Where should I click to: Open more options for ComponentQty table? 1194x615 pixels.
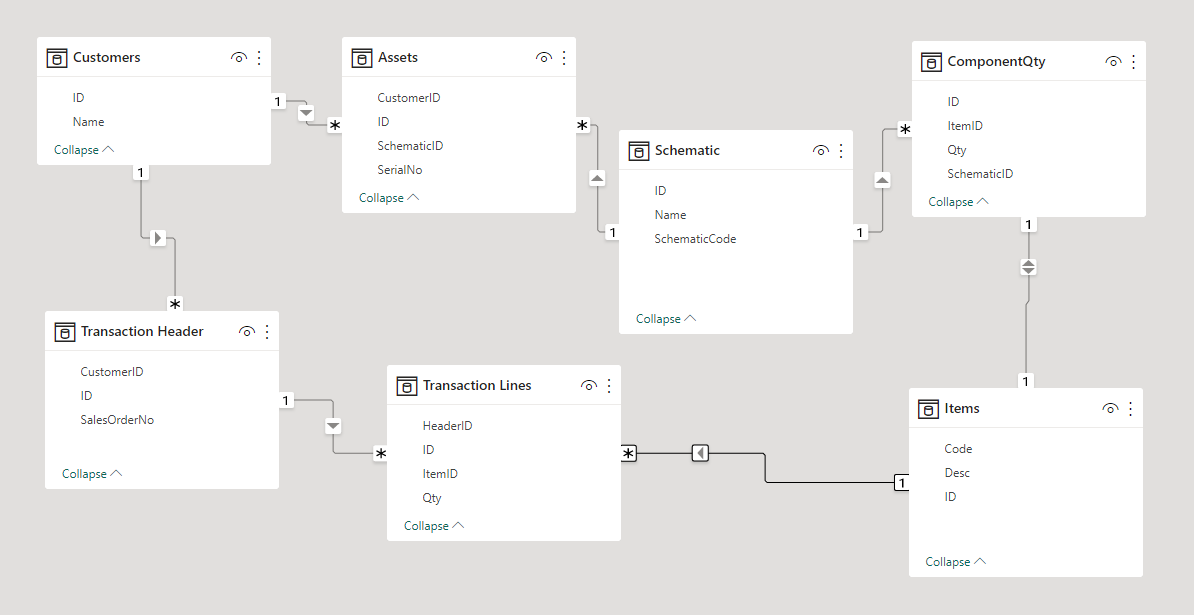click(1133, 62)
